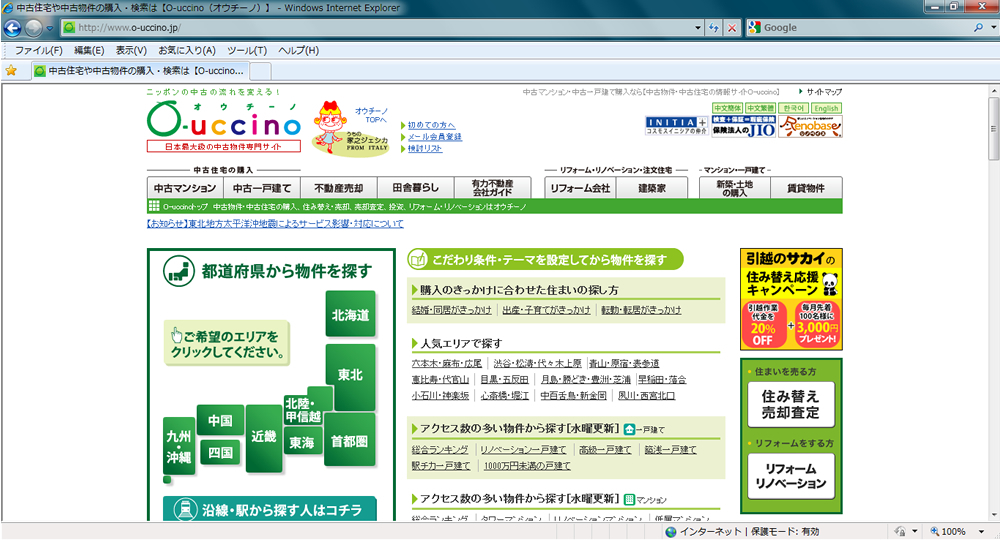Open the 表示(V) menu

pos(131,50)
